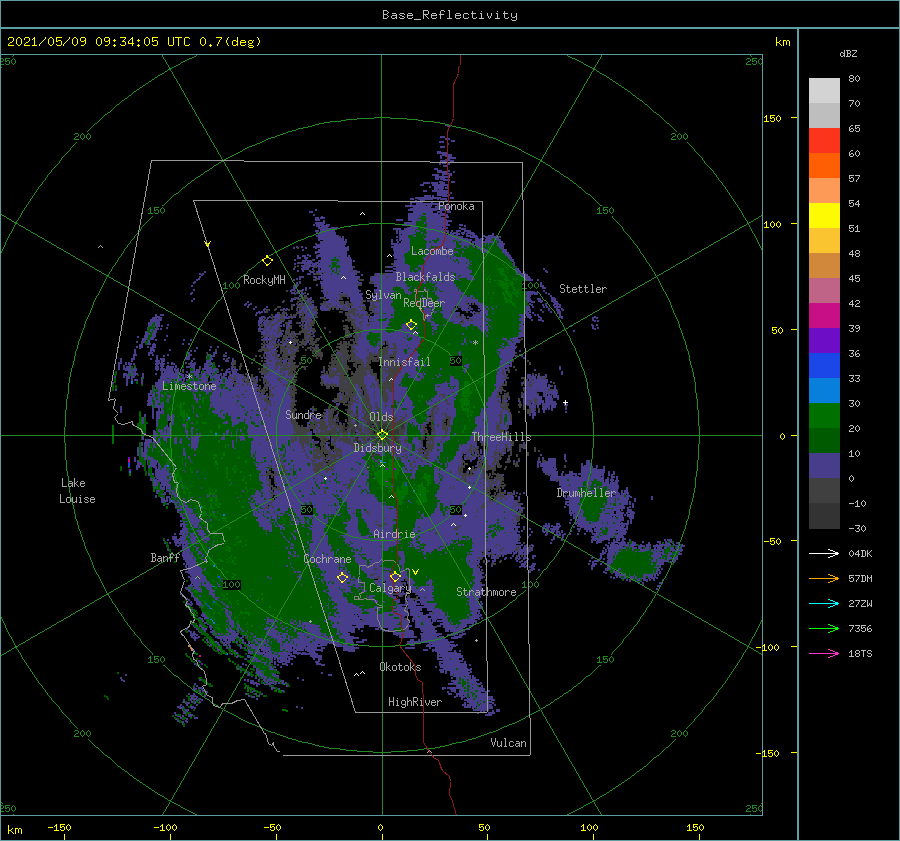Click the Strathmore label
The image size is (900, 841).
click(486, 592)
